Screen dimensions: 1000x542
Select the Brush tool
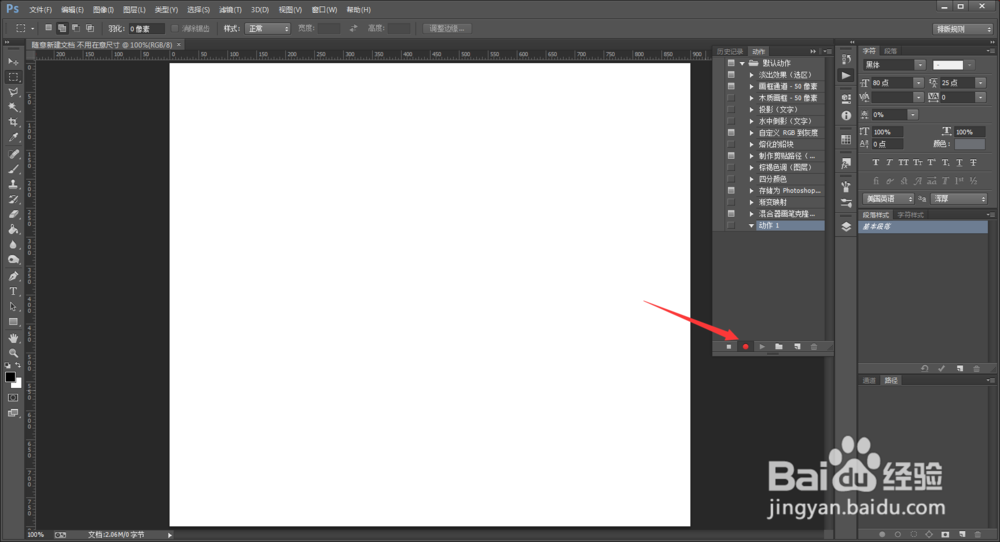tap(13, 169)
